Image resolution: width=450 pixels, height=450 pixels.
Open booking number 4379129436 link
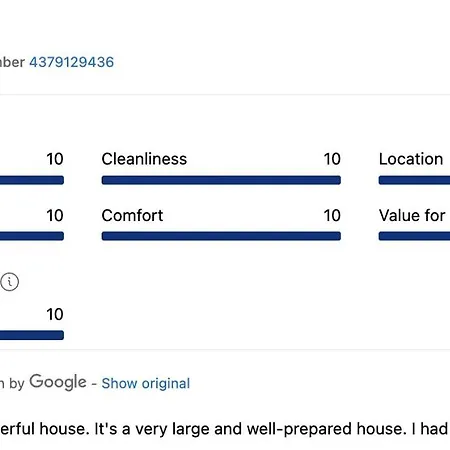click(72, 62)
